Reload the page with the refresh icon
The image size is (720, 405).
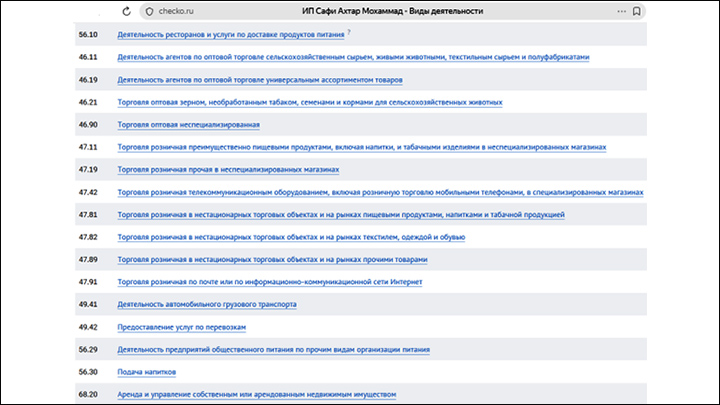(126, 11)
